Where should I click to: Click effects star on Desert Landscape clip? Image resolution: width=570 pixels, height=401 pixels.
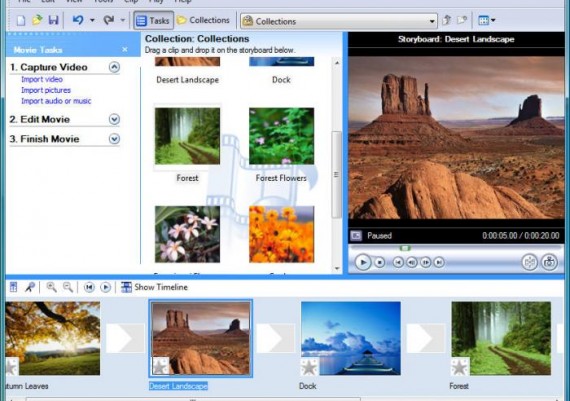[160, 366]
